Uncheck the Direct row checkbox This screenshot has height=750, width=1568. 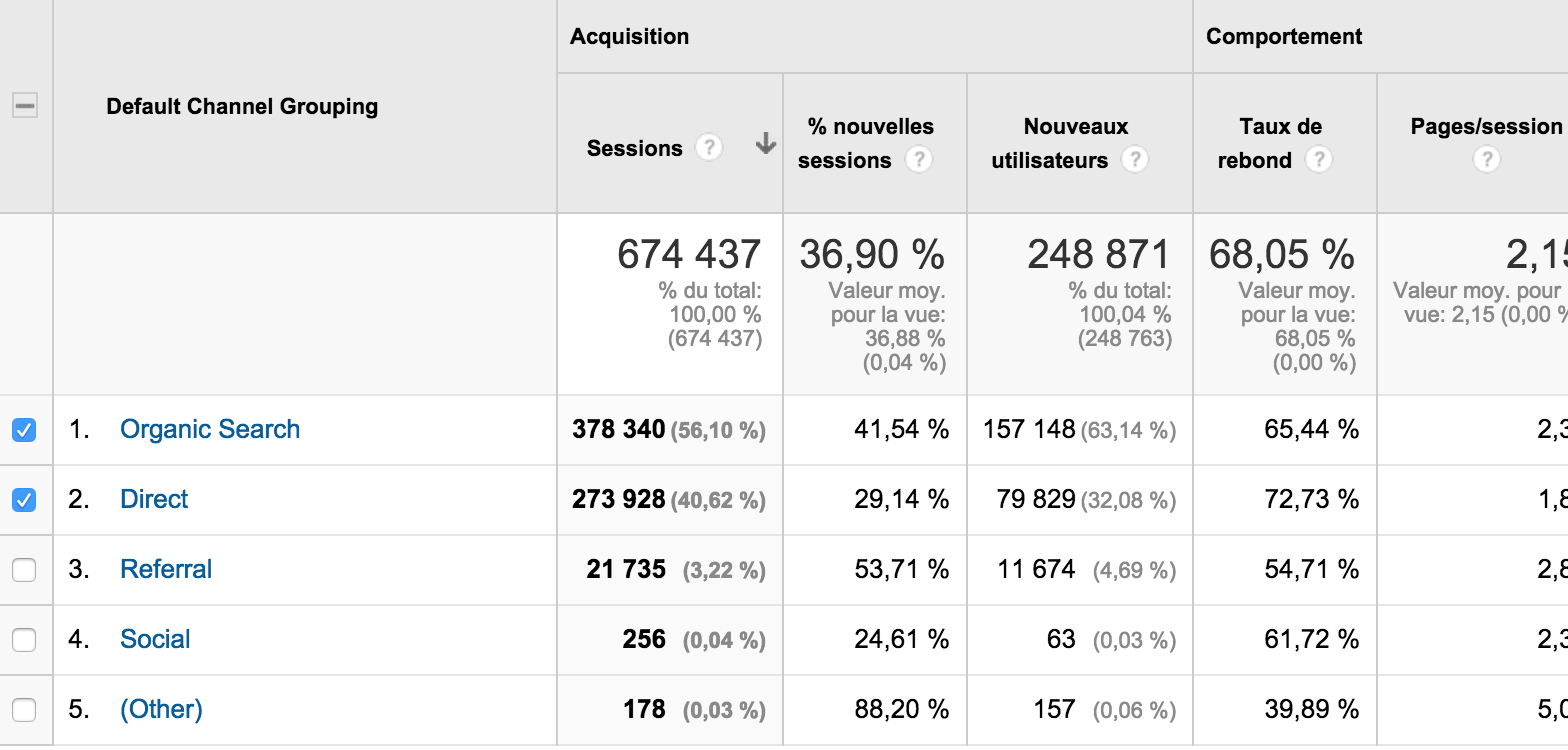(24, 500)
